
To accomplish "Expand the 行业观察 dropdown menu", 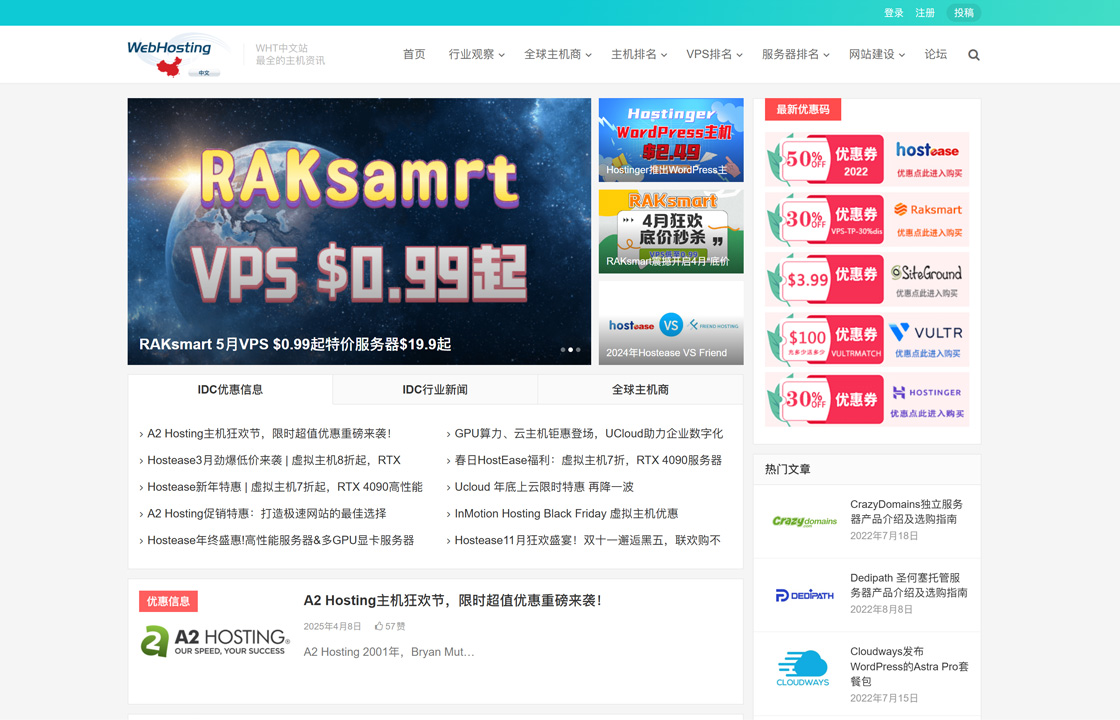I will click(x=476, y=54).
